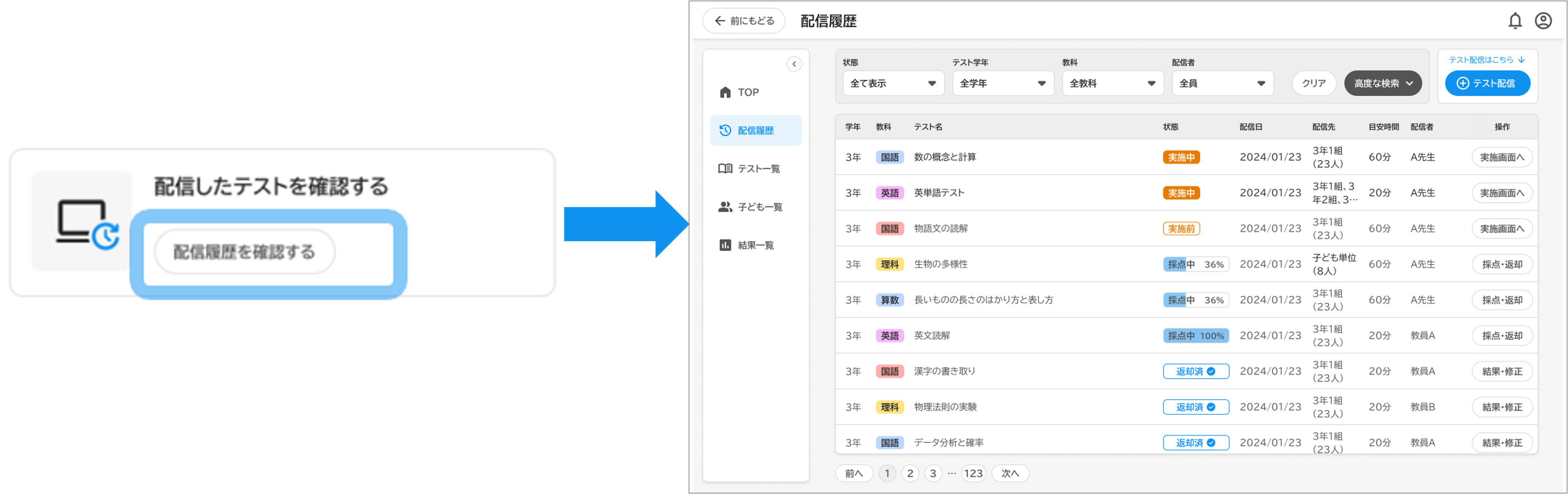Click the notification bell icon
This screenshot has height=494, width=1568.
click(x=1515, y=21)
